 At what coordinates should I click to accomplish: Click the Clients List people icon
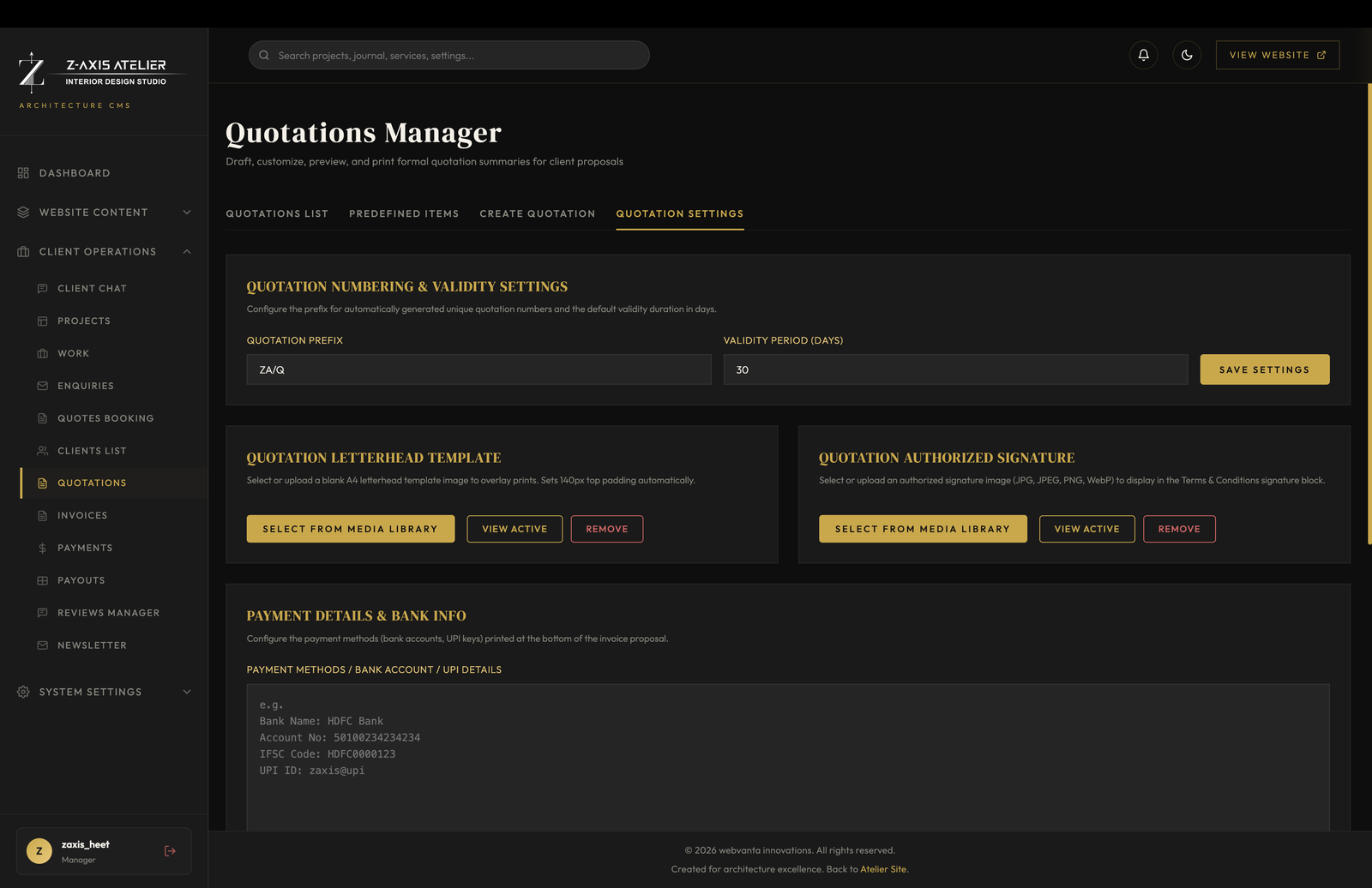pyautogui.click(x=43, y=451)
